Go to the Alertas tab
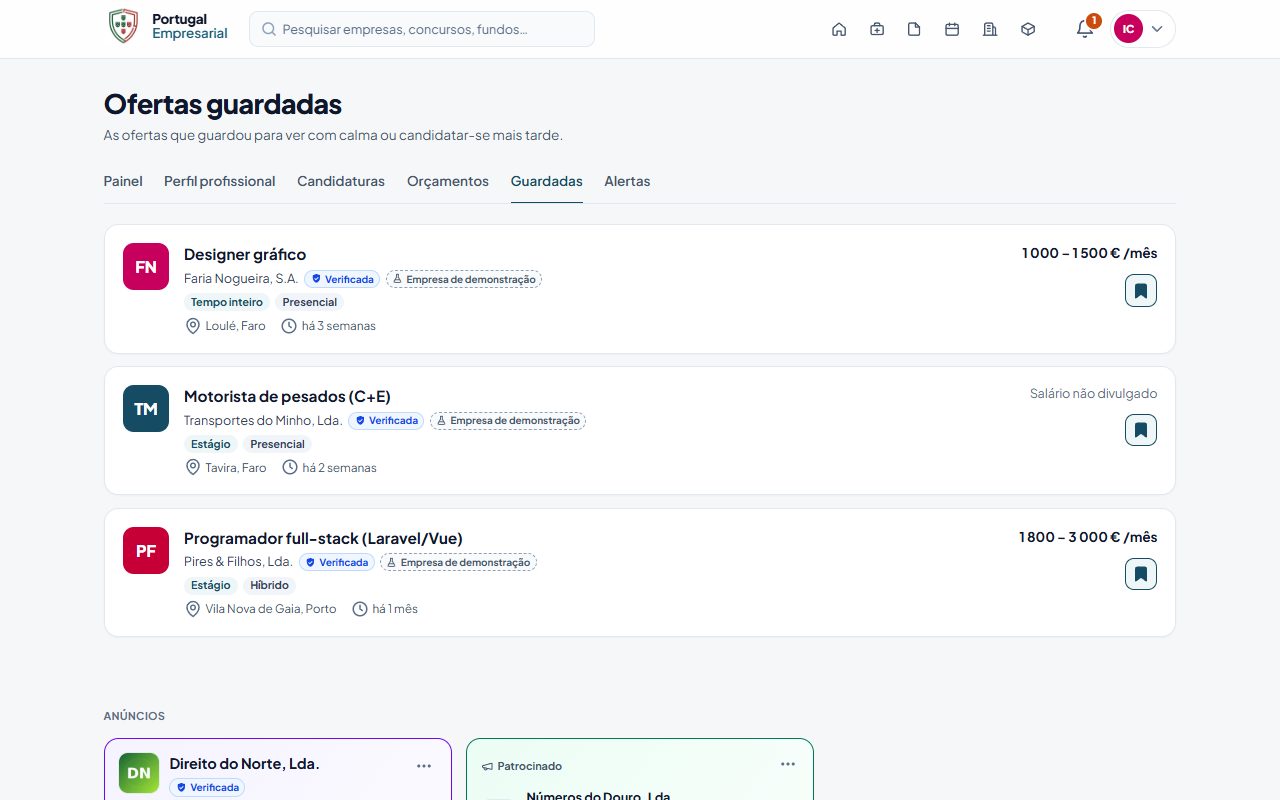Screen dimensions: 1280x800 627,181
